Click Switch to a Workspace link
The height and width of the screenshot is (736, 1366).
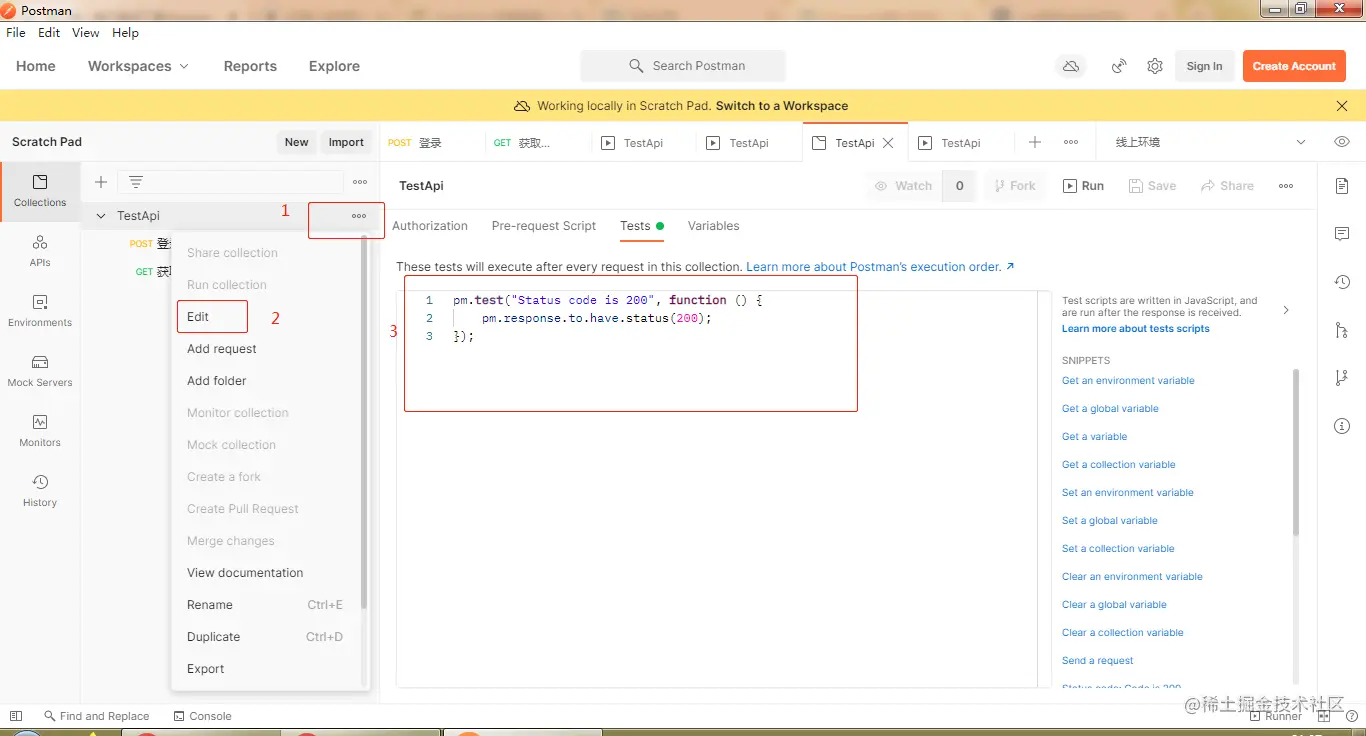782,106
